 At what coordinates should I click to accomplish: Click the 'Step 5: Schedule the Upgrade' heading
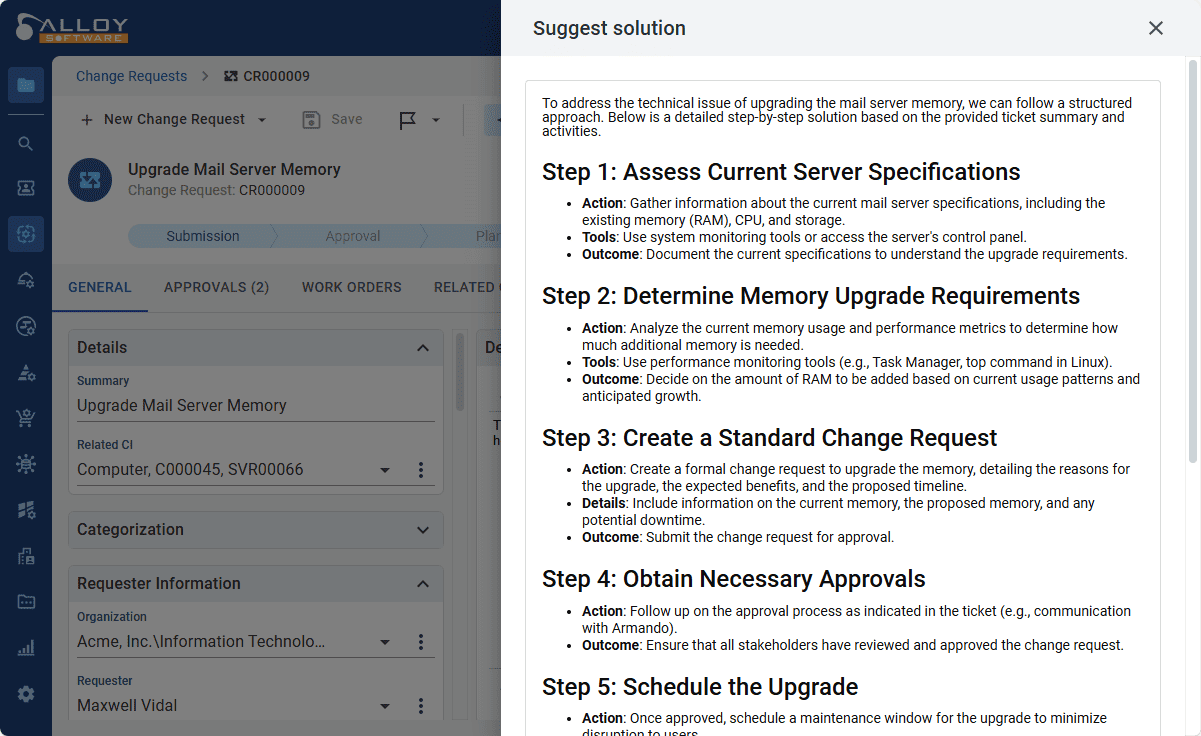(x=700, y=687)
